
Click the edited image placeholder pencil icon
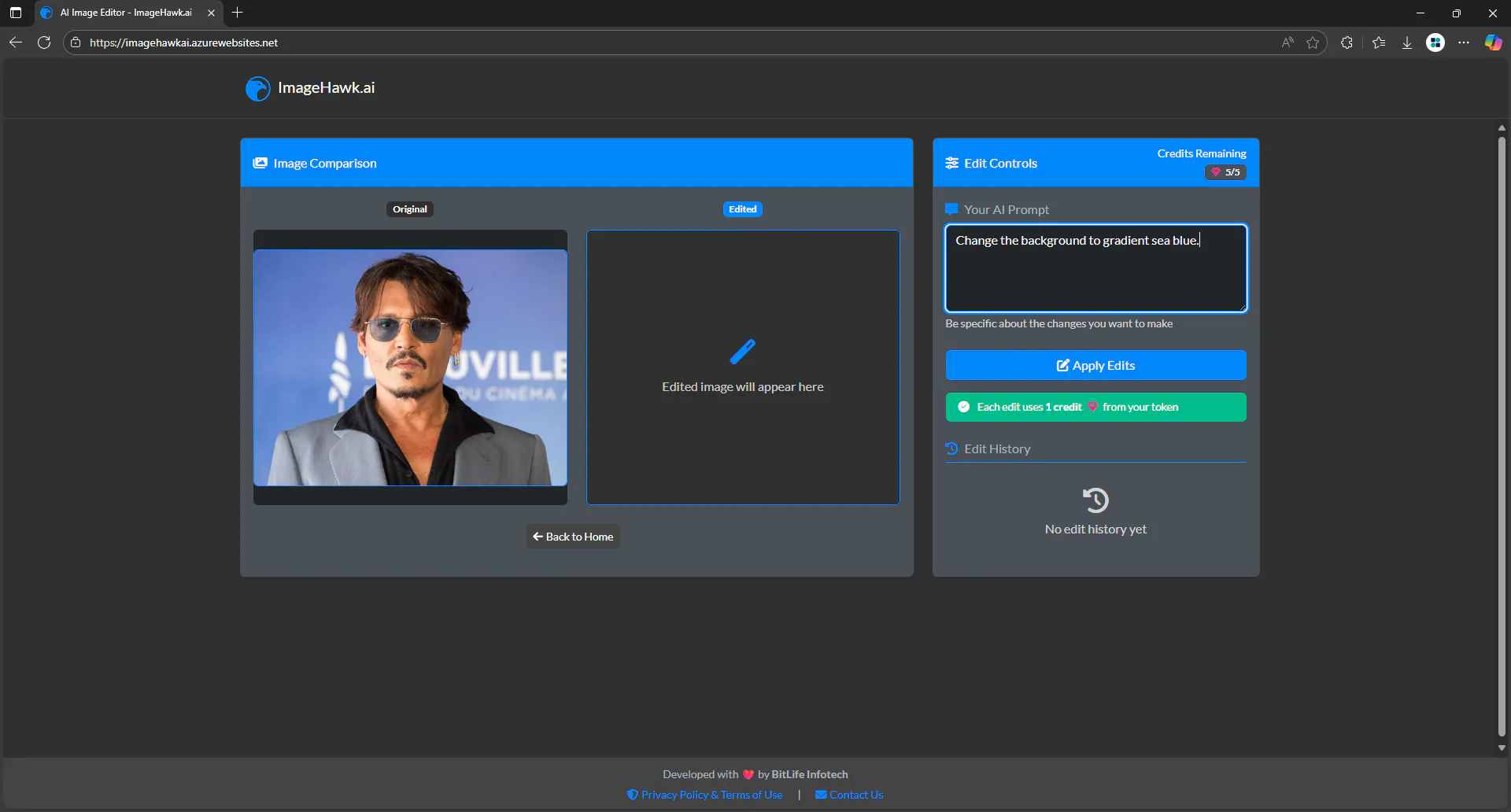pyautogui.click(x=742, y=352)
